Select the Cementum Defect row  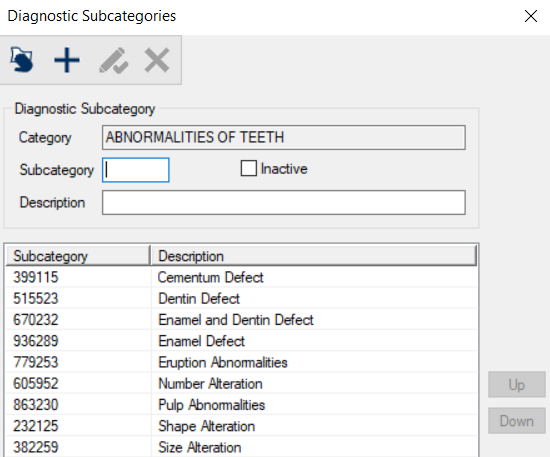click(241, 277)
